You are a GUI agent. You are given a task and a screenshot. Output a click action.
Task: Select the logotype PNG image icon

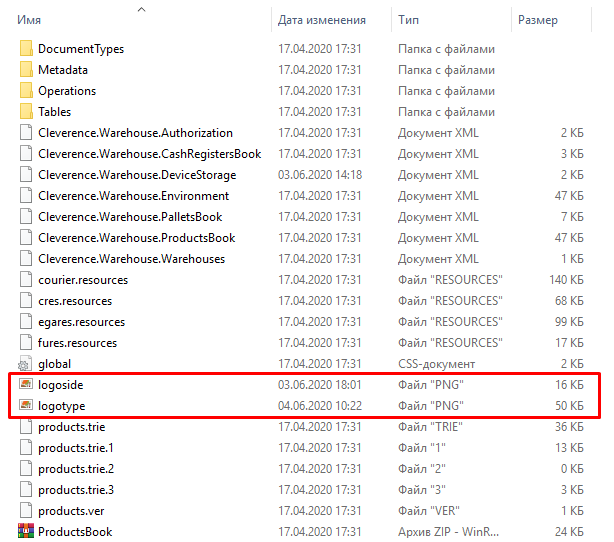(26, 405)
